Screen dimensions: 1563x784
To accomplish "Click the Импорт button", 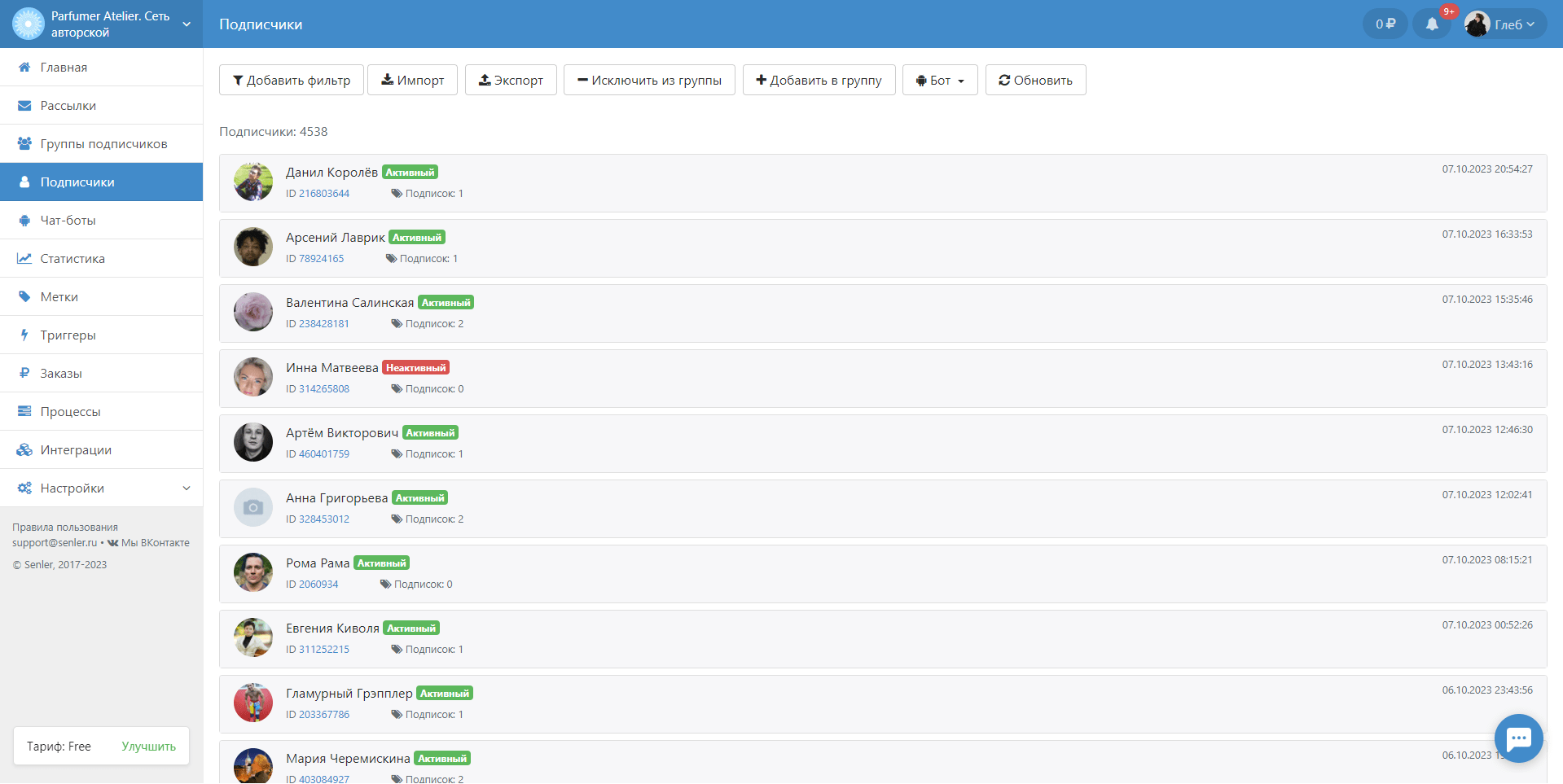I will click(412, 80).
